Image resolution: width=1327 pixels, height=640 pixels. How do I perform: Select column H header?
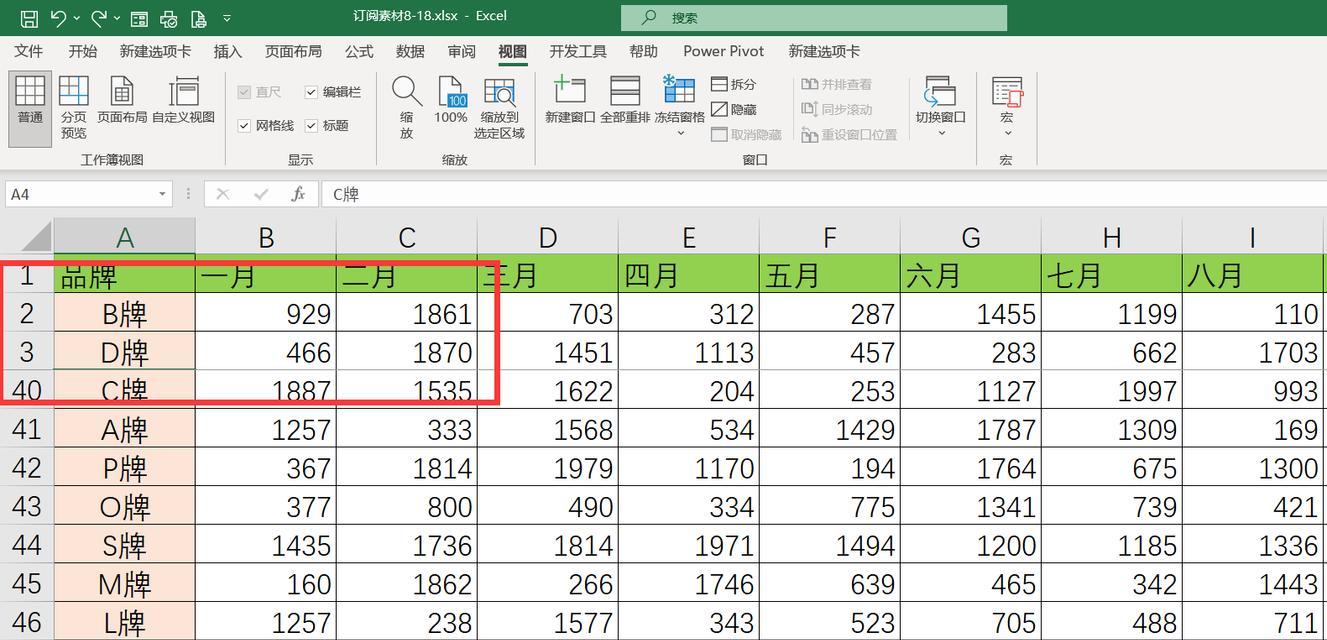pos(1112,237)
